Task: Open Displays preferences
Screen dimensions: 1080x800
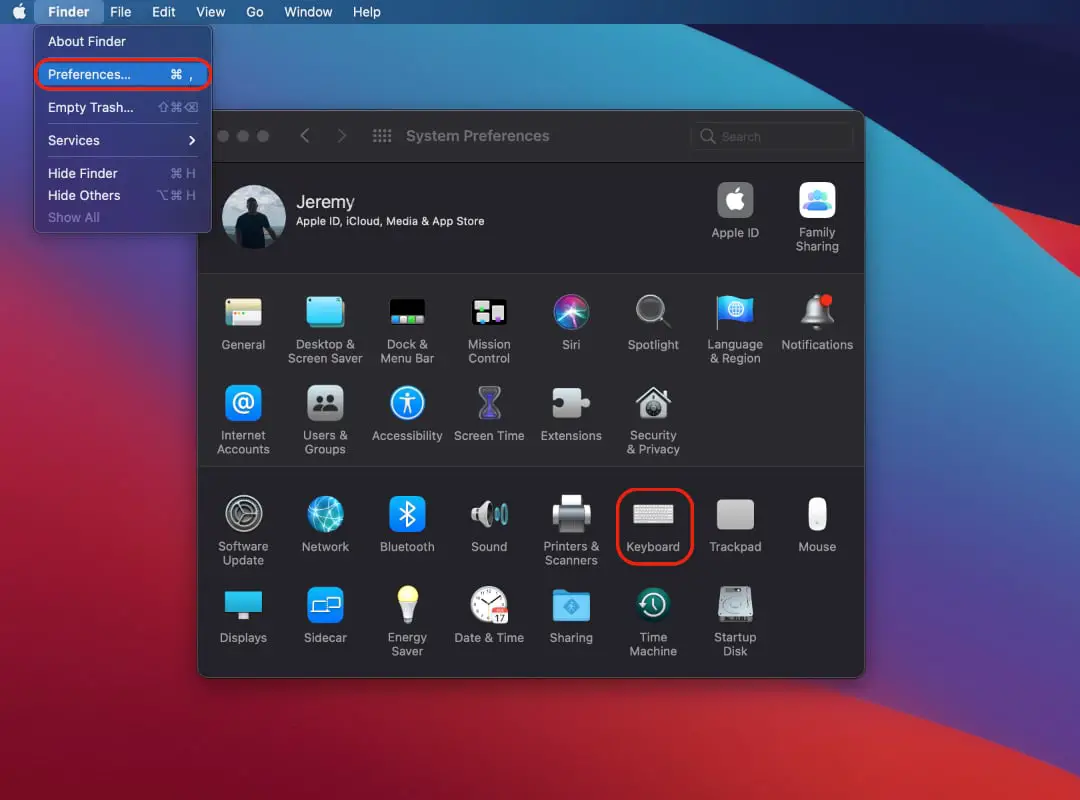Action: (242, 616)
